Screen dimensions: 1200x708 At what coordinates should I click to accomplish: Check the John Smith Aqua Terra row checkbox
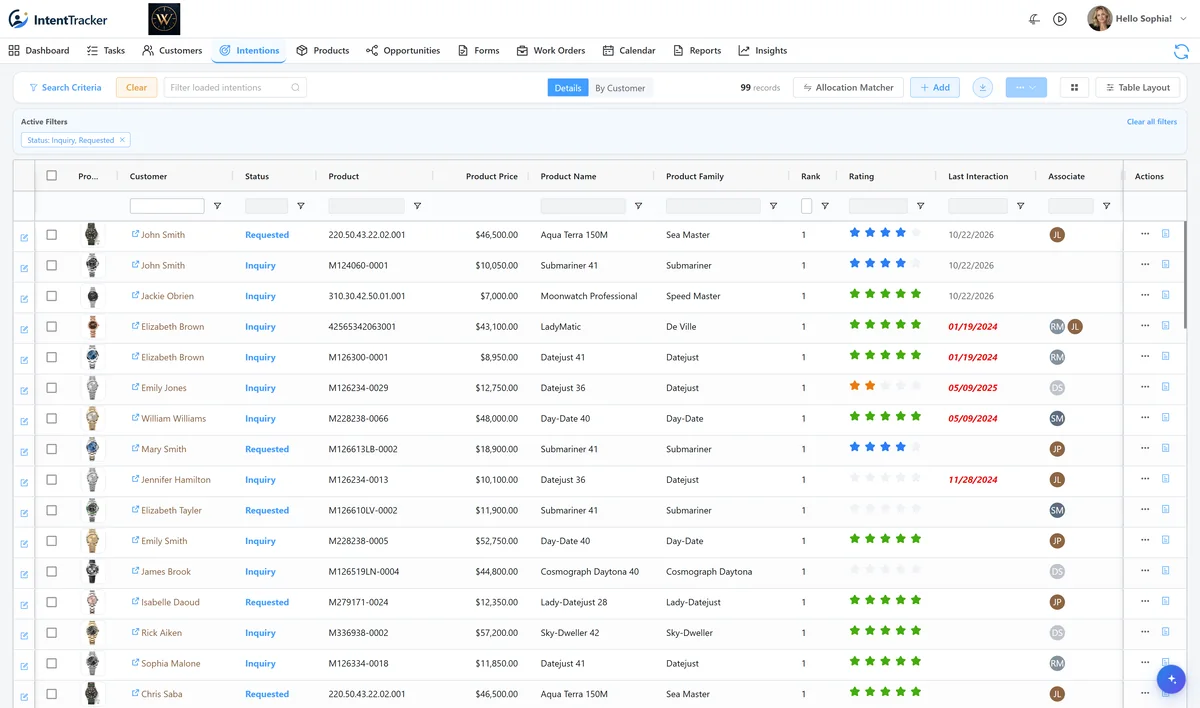click(x=52, y=235)
